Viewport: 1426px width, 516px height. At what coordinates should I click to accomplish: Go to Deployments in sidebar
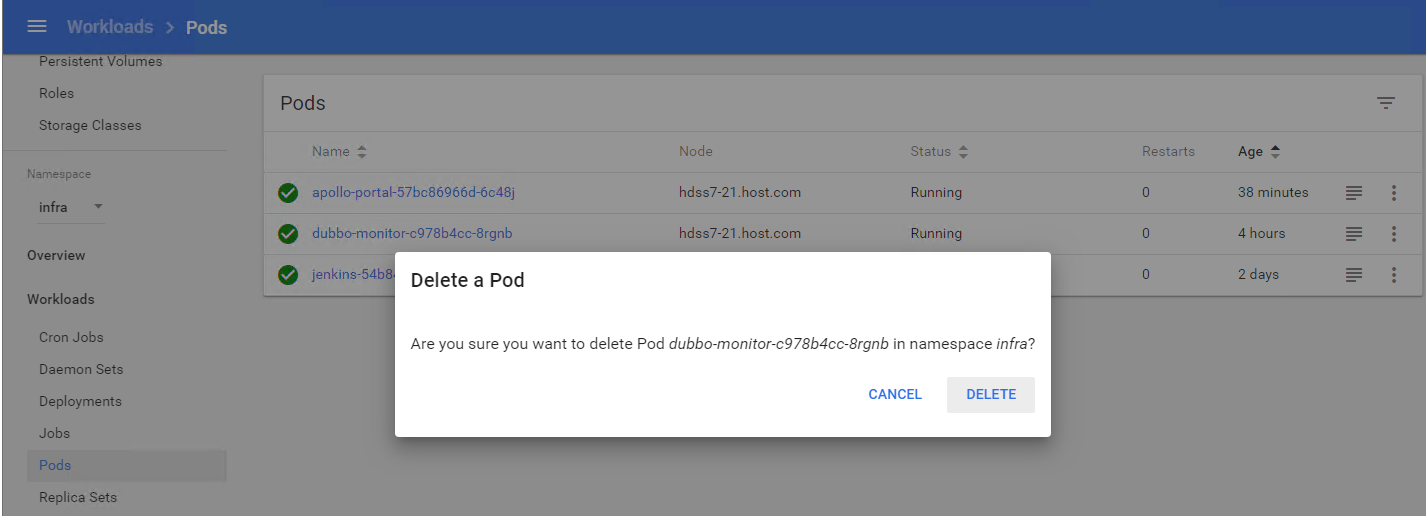pos(80,401)
